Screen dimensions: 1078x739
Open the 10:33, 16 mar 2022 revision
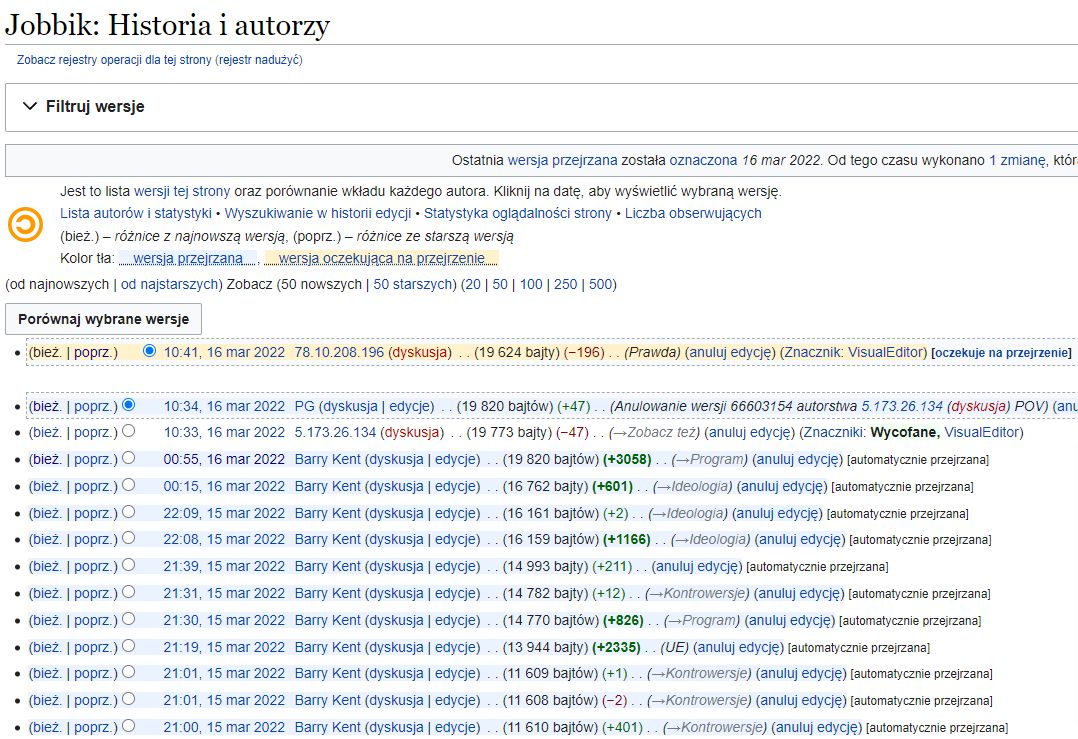[224, 432]
